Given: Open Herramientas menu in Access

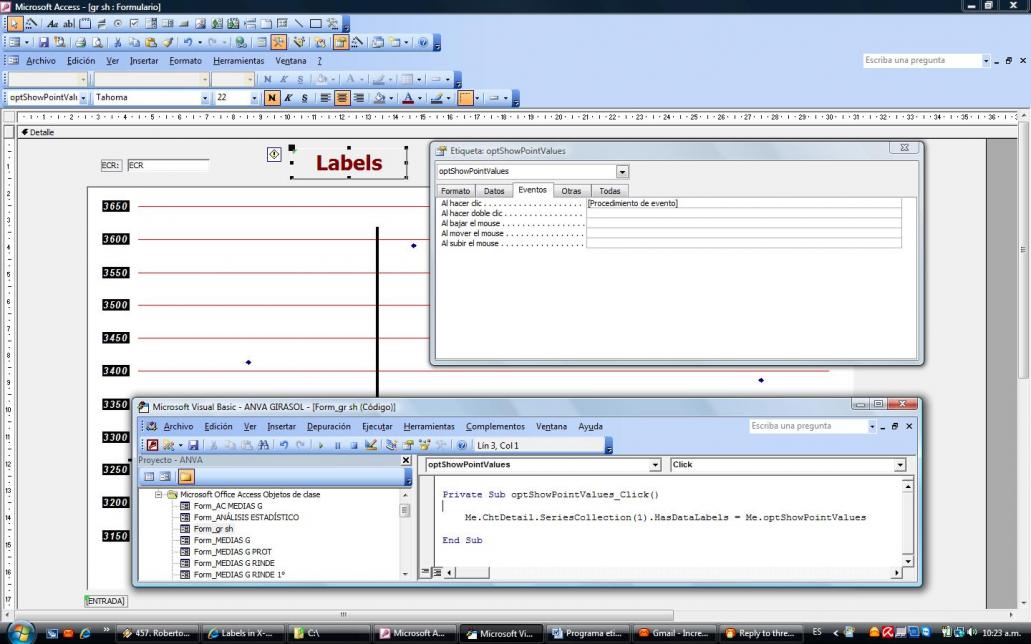Looking at the screenshot, I should click(x=239, y=61).
